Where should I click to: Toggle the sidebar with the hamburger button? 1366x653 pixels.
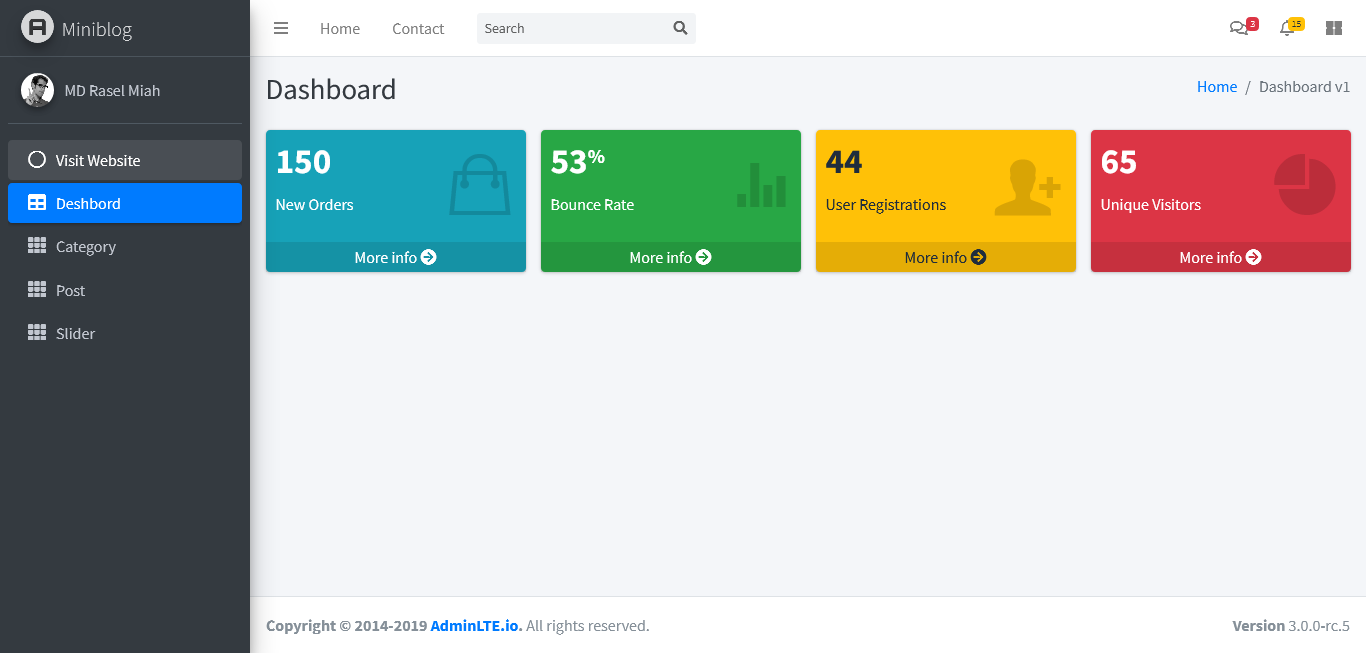(x=281, y=28)
